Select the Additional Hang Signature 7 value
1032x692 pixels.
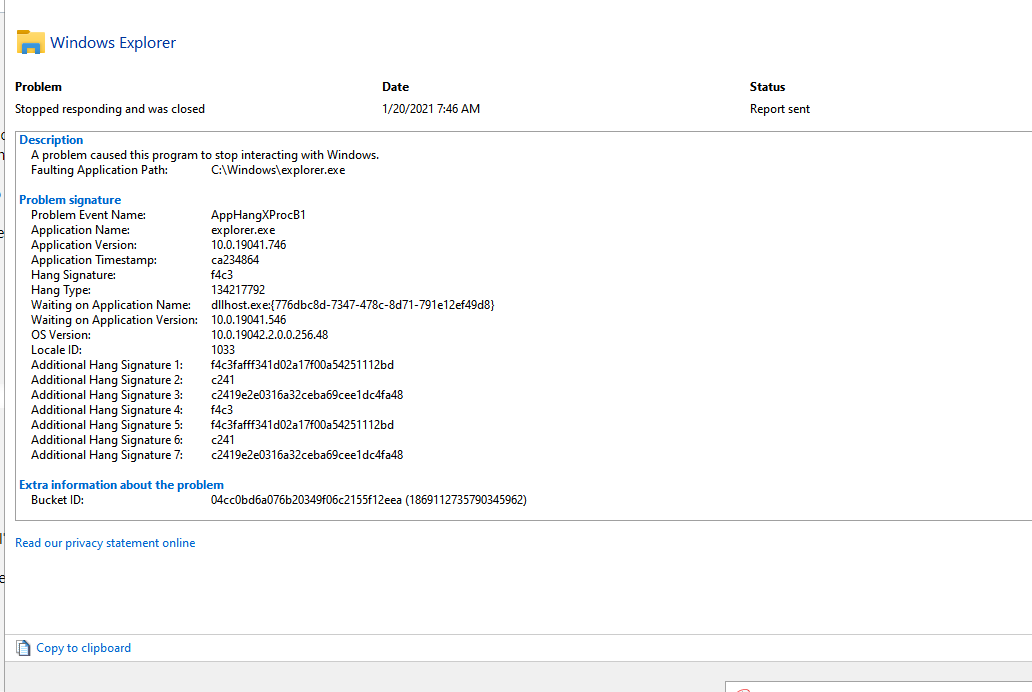(307, 455)
